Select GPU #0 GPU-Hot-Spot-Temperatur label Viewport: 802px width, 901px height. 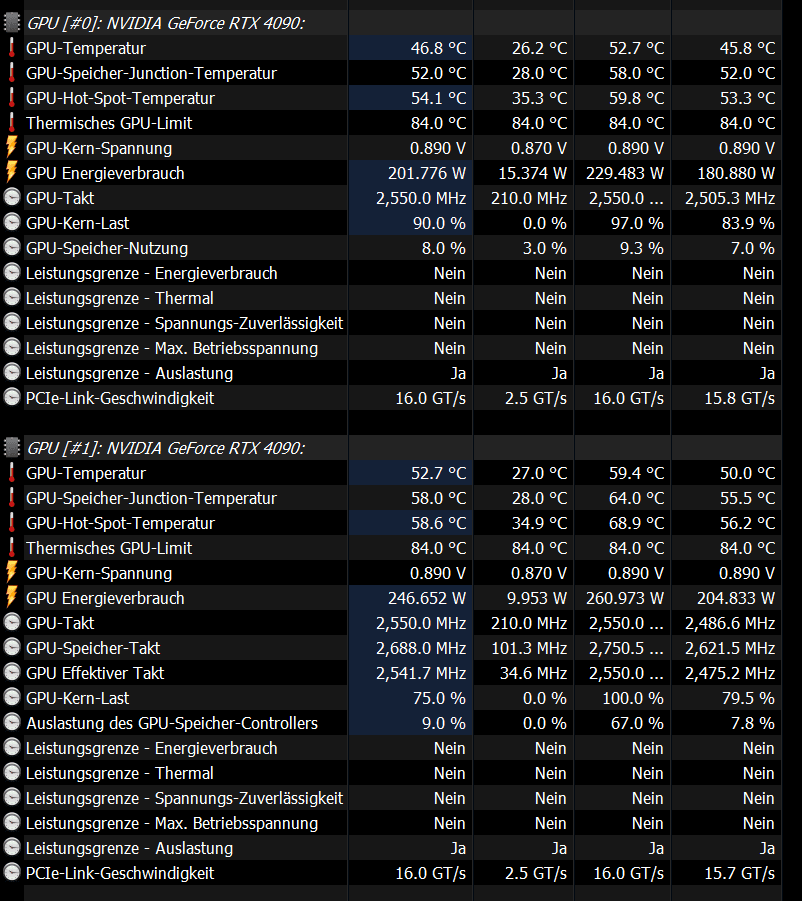pos(120,98)
